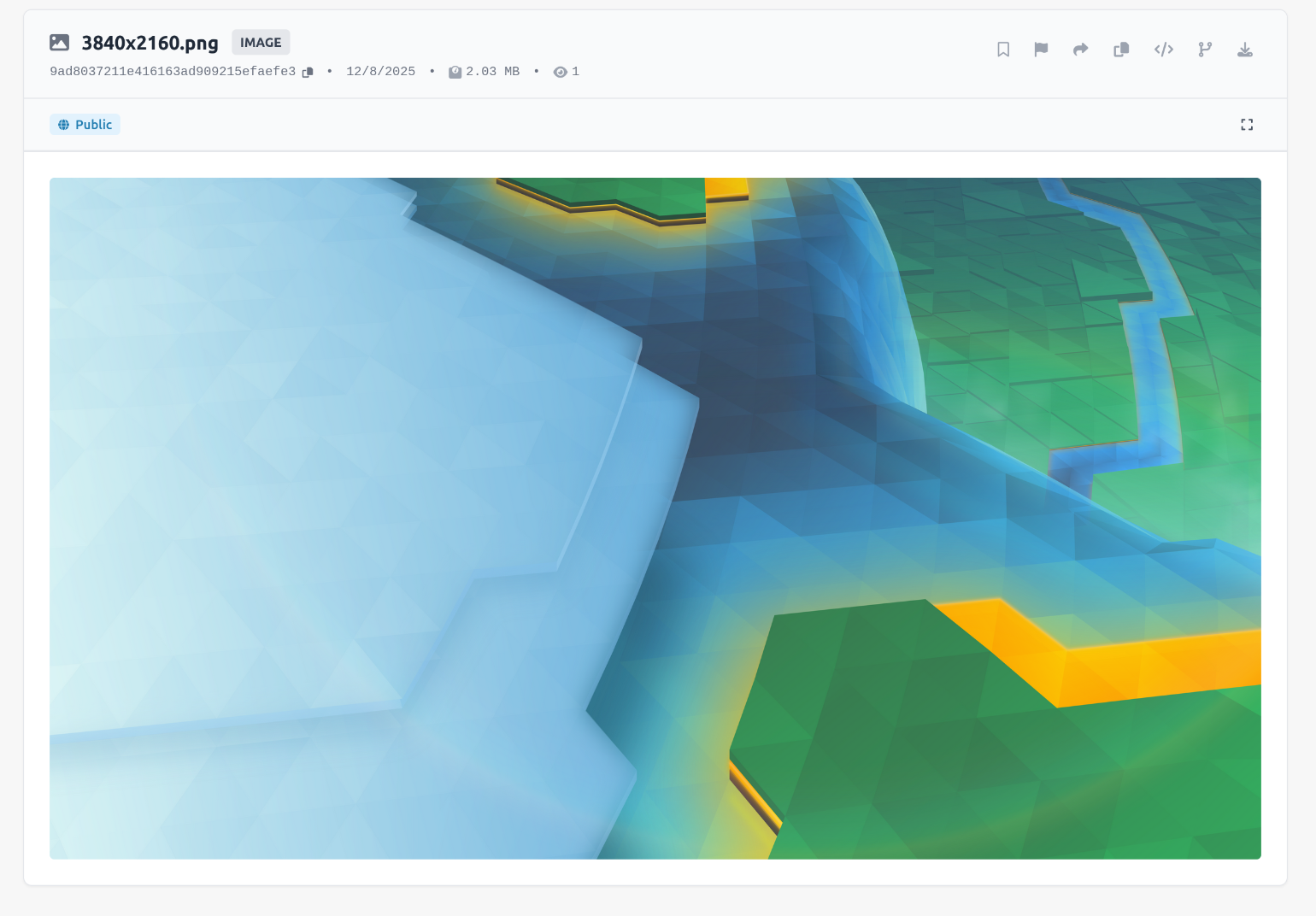The image size is (1316, 916).
Task: Flag the image using the flag icon
Action: pos(1041,50)
